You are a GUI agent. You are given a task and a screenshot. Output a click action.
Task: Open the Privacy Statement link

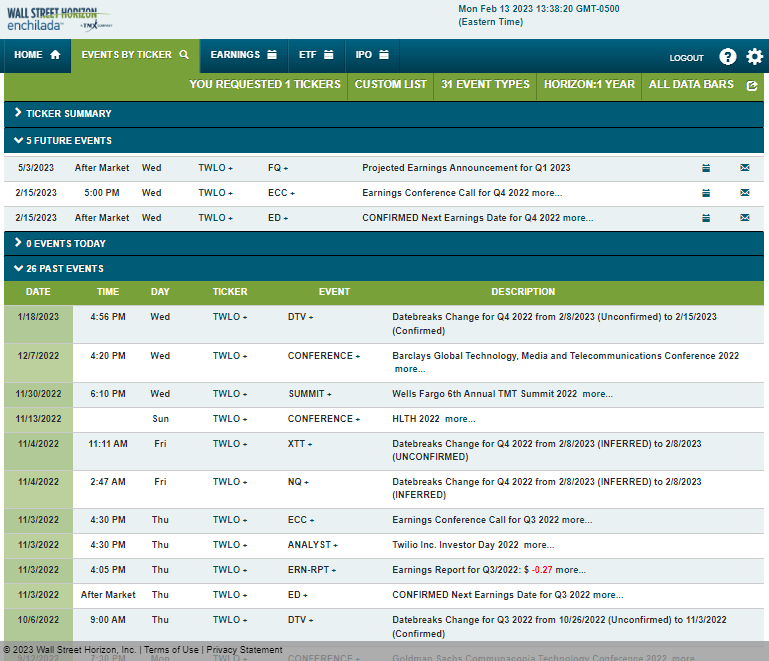(x=244, y=650)
